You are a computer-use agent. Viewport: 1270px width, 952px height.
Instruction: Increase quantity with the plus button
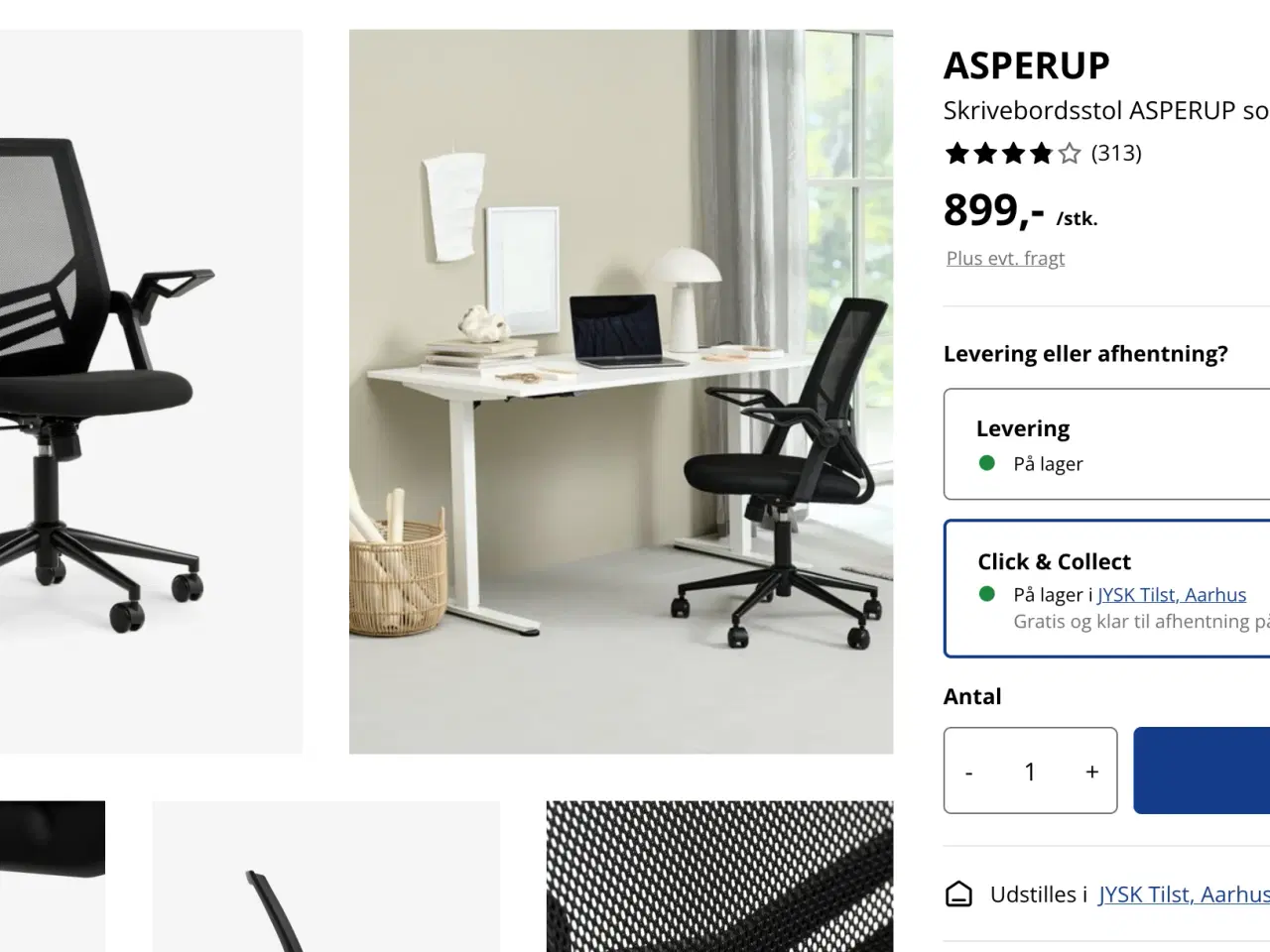pyautogui.click(x=1092, y=772)
